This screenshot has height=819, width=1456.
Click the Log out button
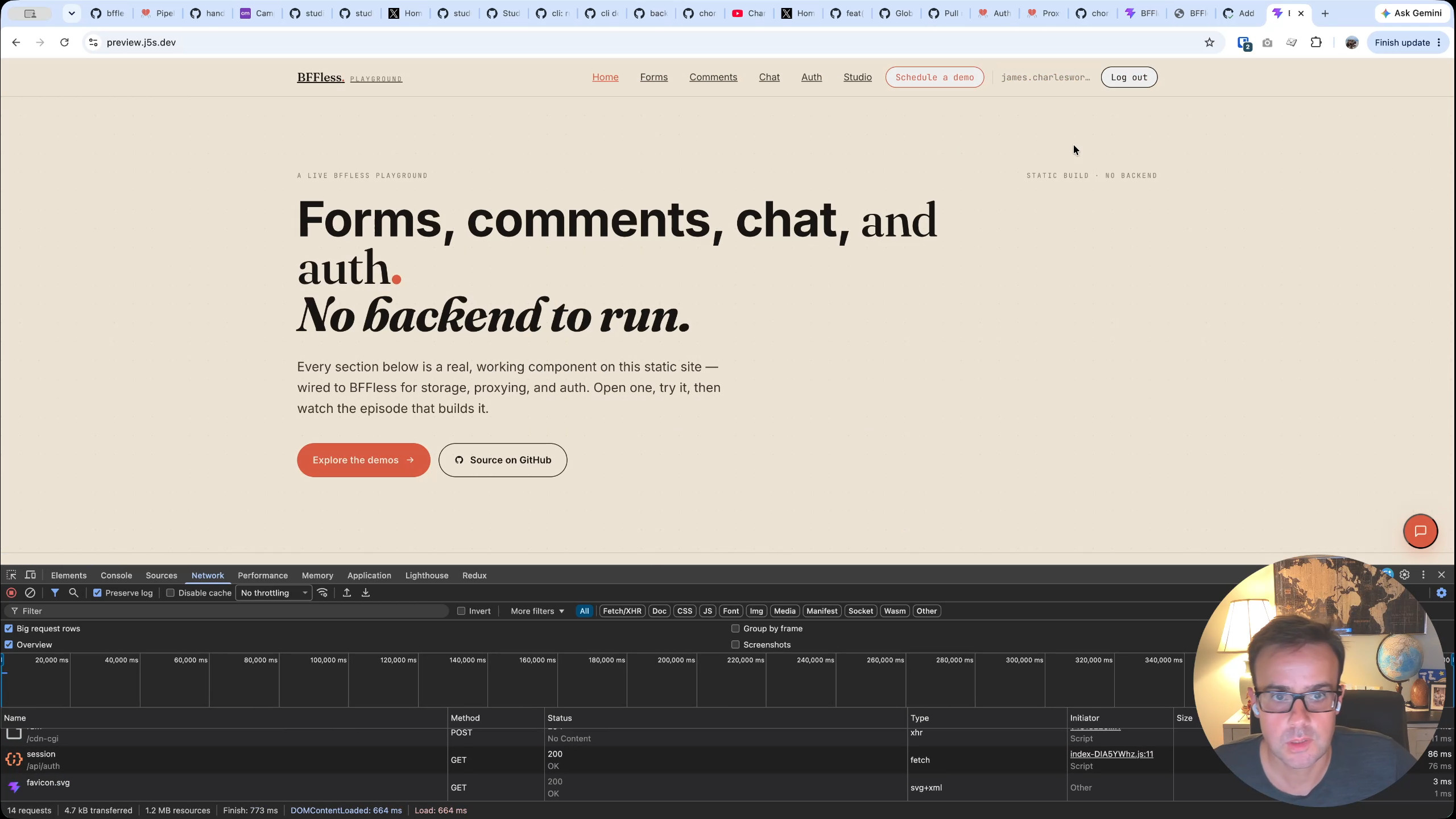click(x=1129, y=77)
